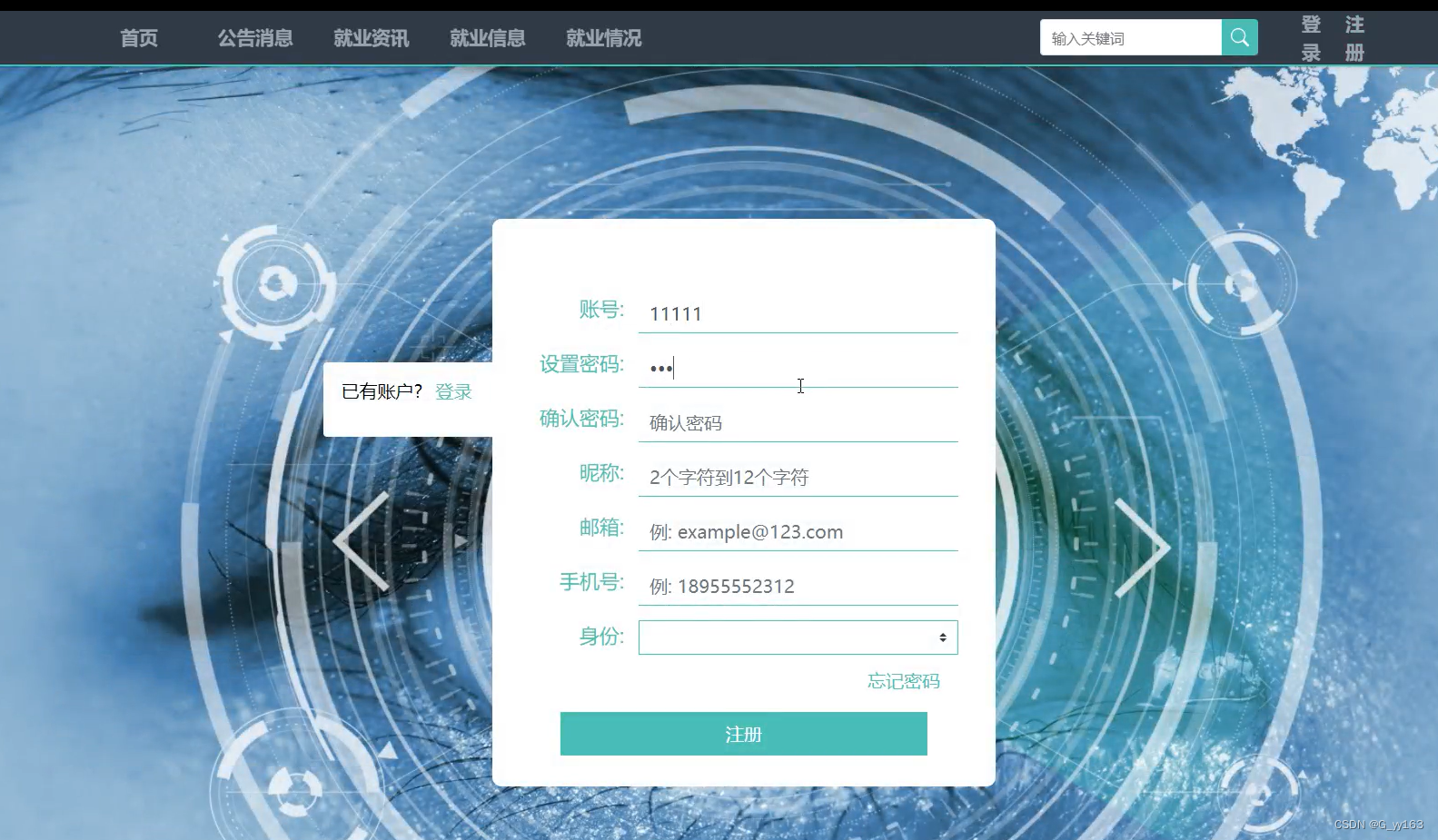Screen dimensions: 1438x840
Task: Click the 邮箱 email input field
Action: click(798, 532)
